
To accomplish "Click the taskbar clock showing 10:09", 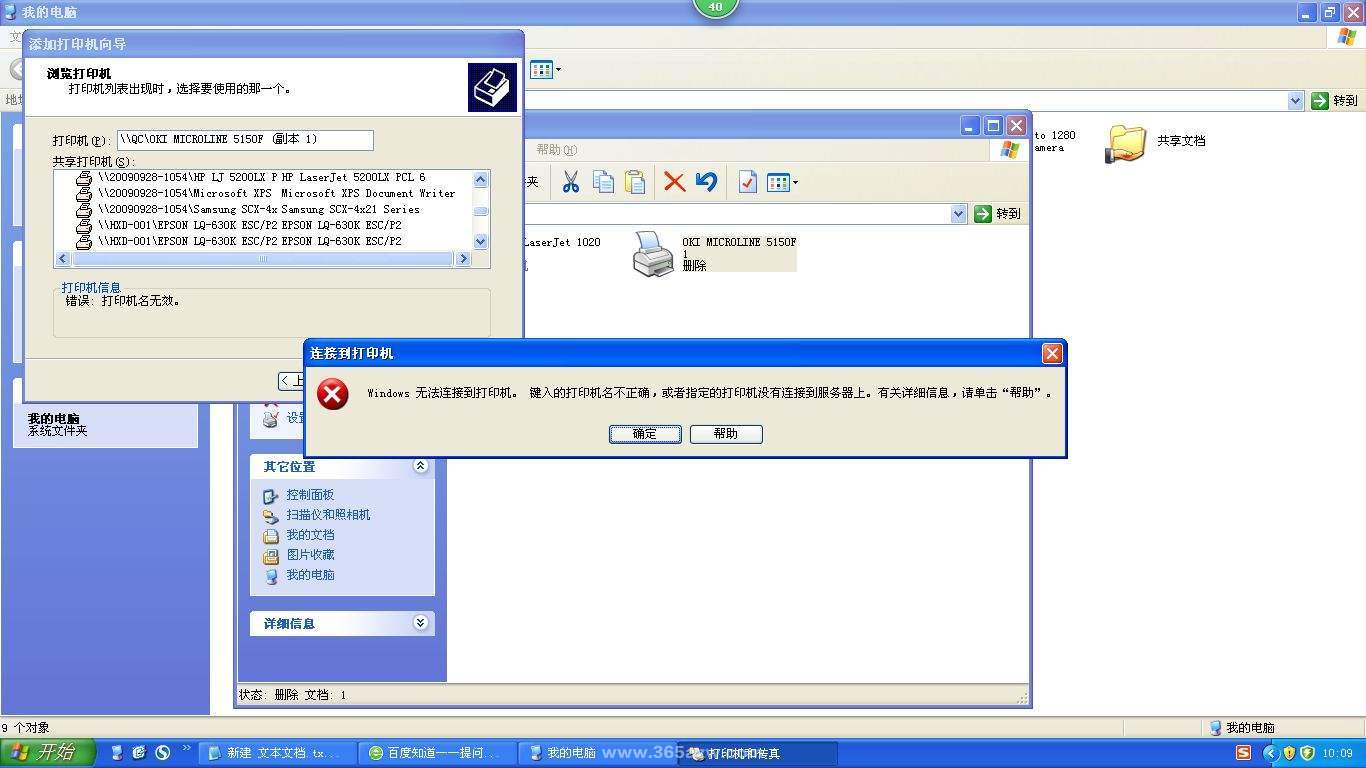I will [x=1337, y=753].
